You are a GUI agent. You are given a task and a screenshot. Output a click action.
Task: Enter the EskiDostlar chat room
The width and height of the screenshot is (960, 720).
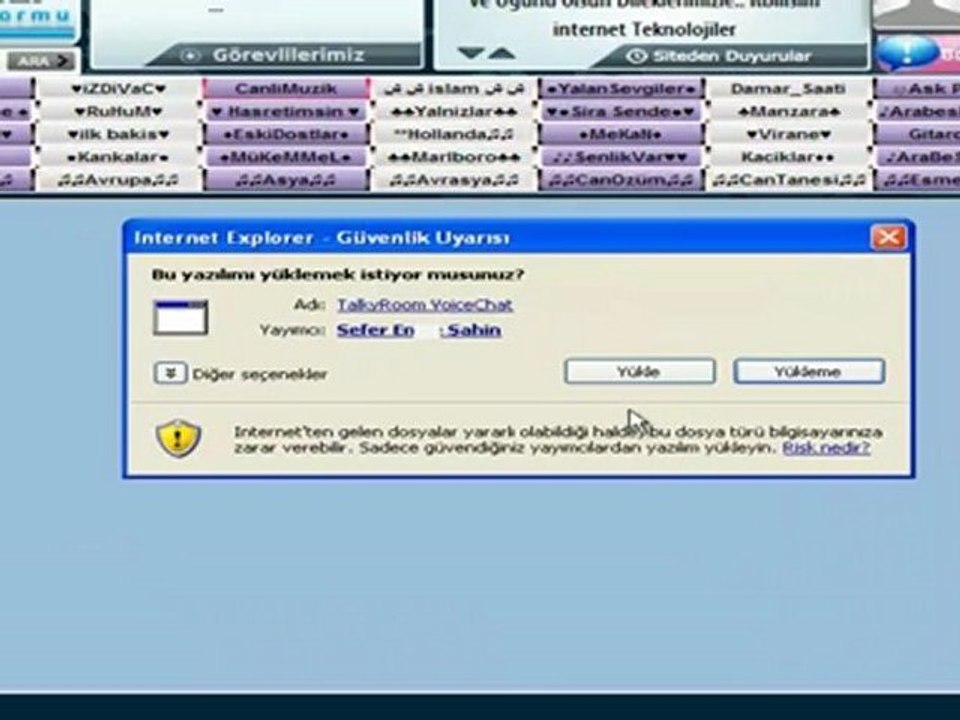click(286, 134)
